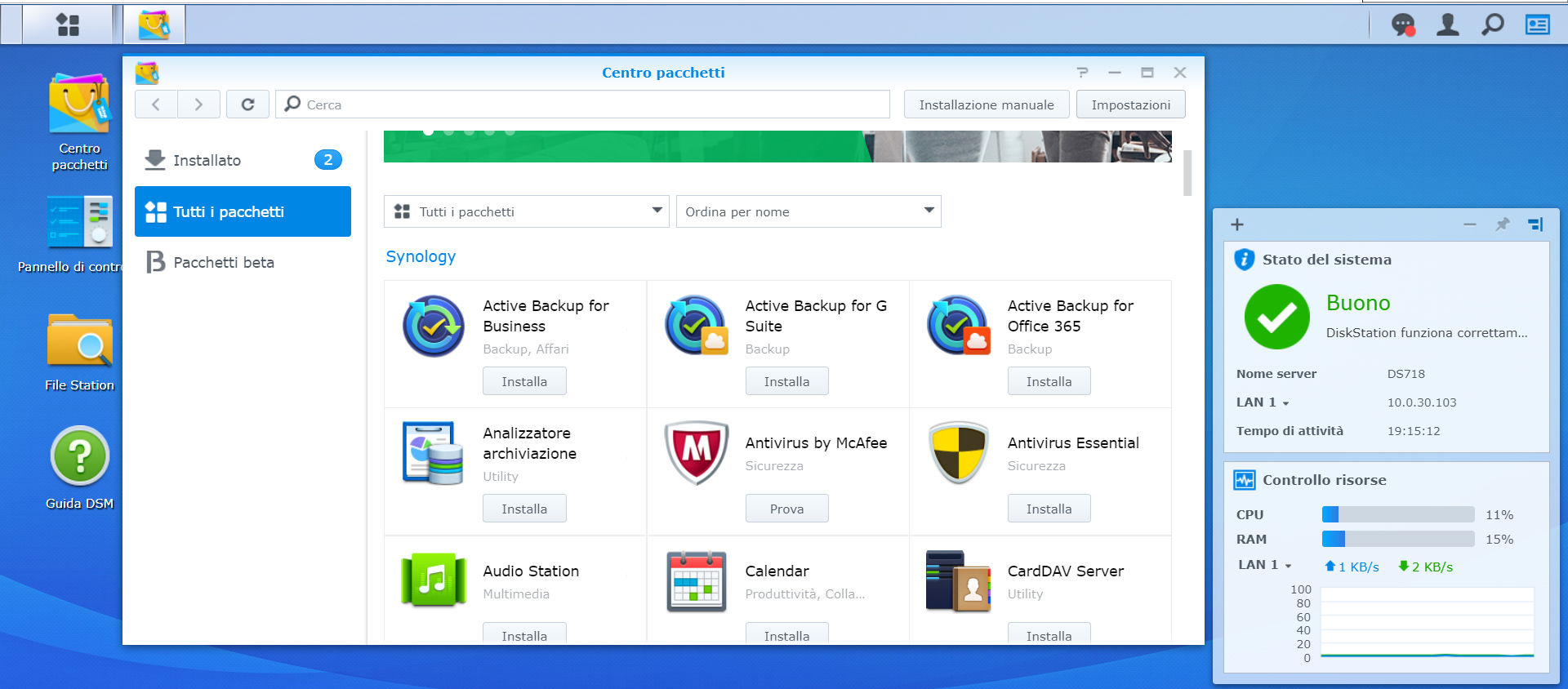The image size is (1568, 689).
Task: Click the Antivirus Essential shield icon
Action: tap(959, 453)
